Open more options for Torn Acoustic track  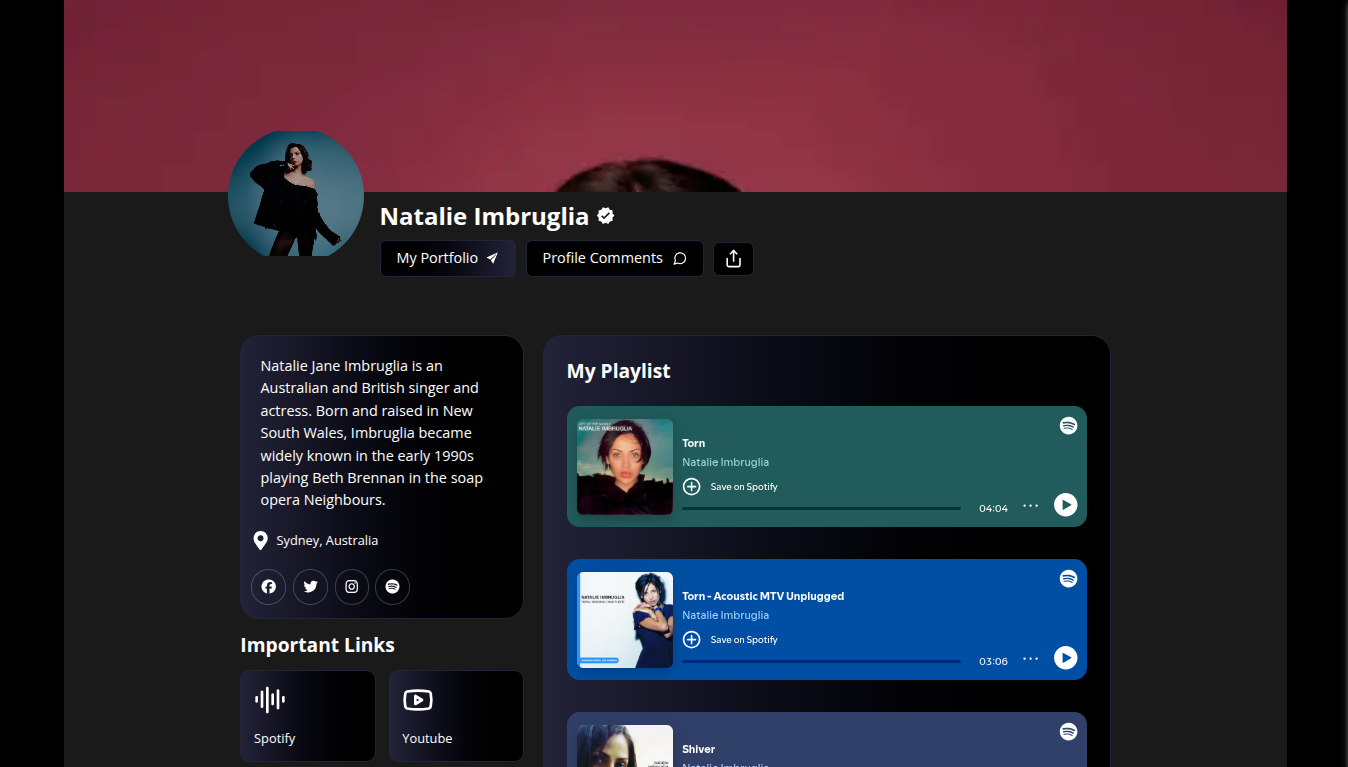[x=1030, y=659]
